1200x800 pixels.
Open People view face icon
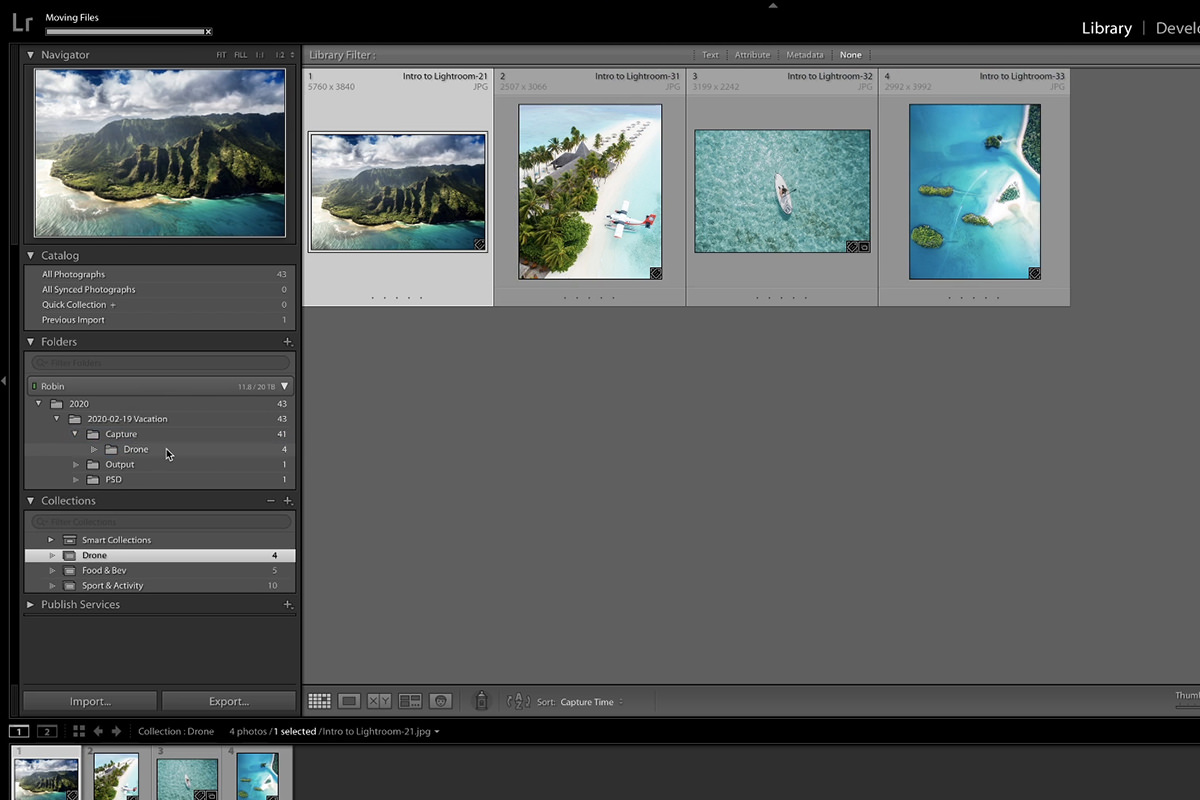tap(441, 702)
